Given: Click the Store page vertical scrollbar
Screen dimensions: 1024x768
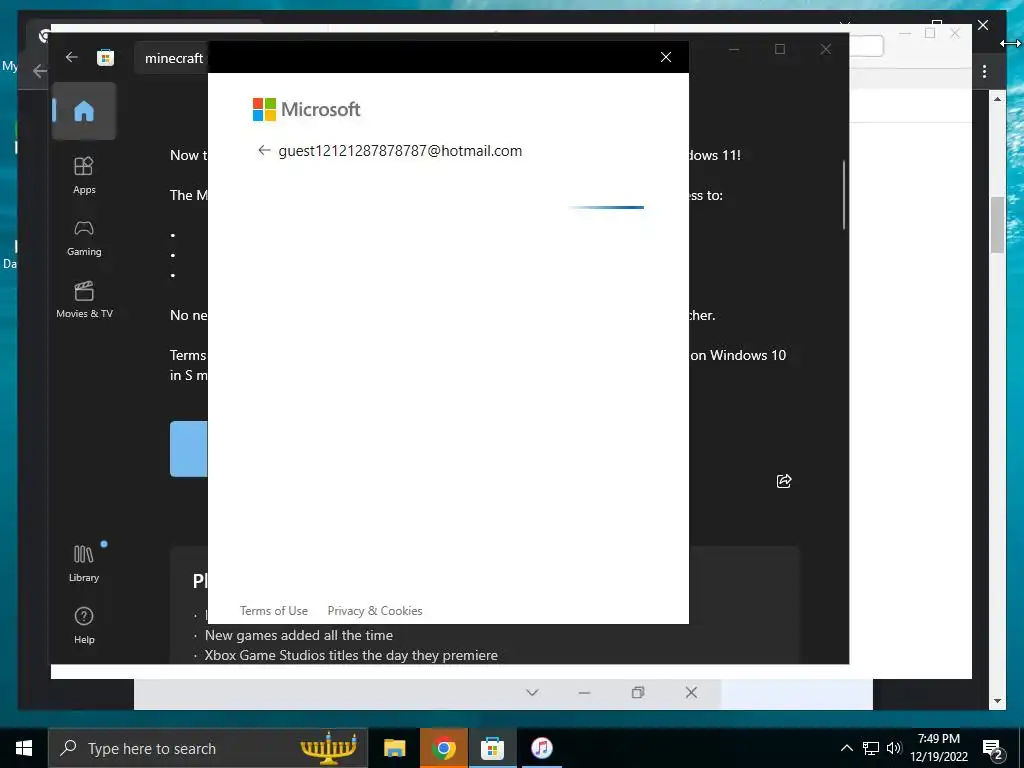Looking at the screenshot, I should click(844, 195).
